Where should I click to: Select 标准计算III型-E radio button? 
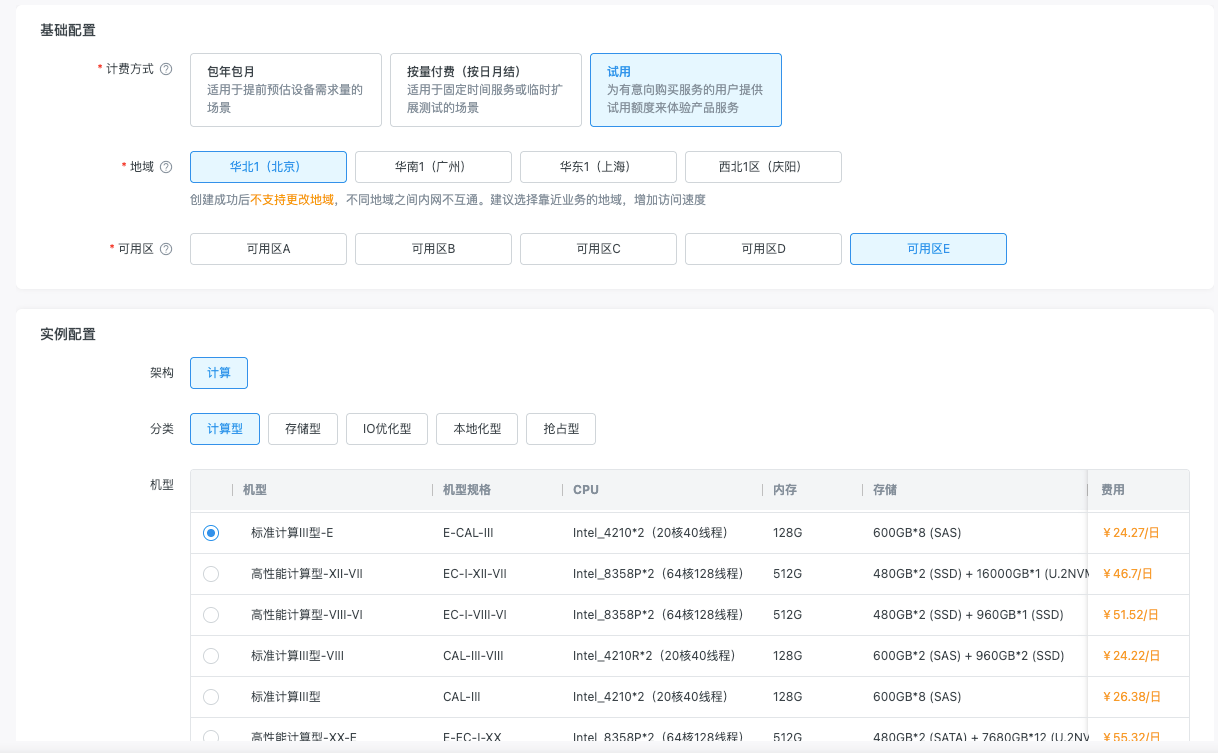(x=211, y=533)
